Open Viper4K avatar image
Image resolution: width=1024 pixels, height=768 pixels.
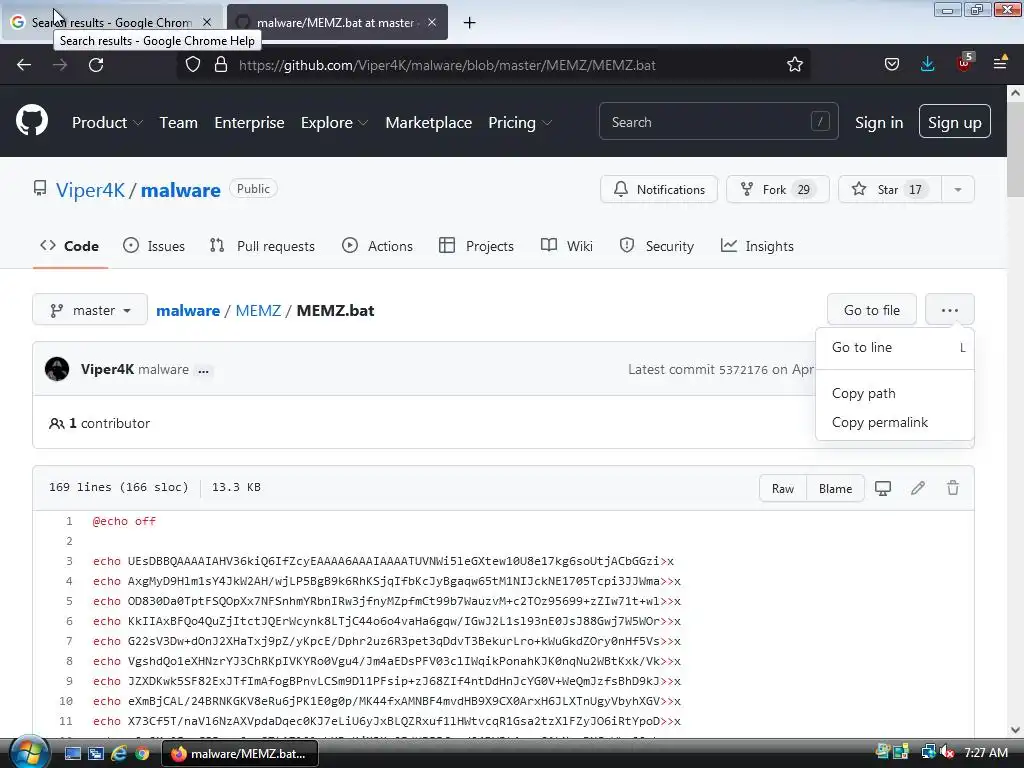57,369
